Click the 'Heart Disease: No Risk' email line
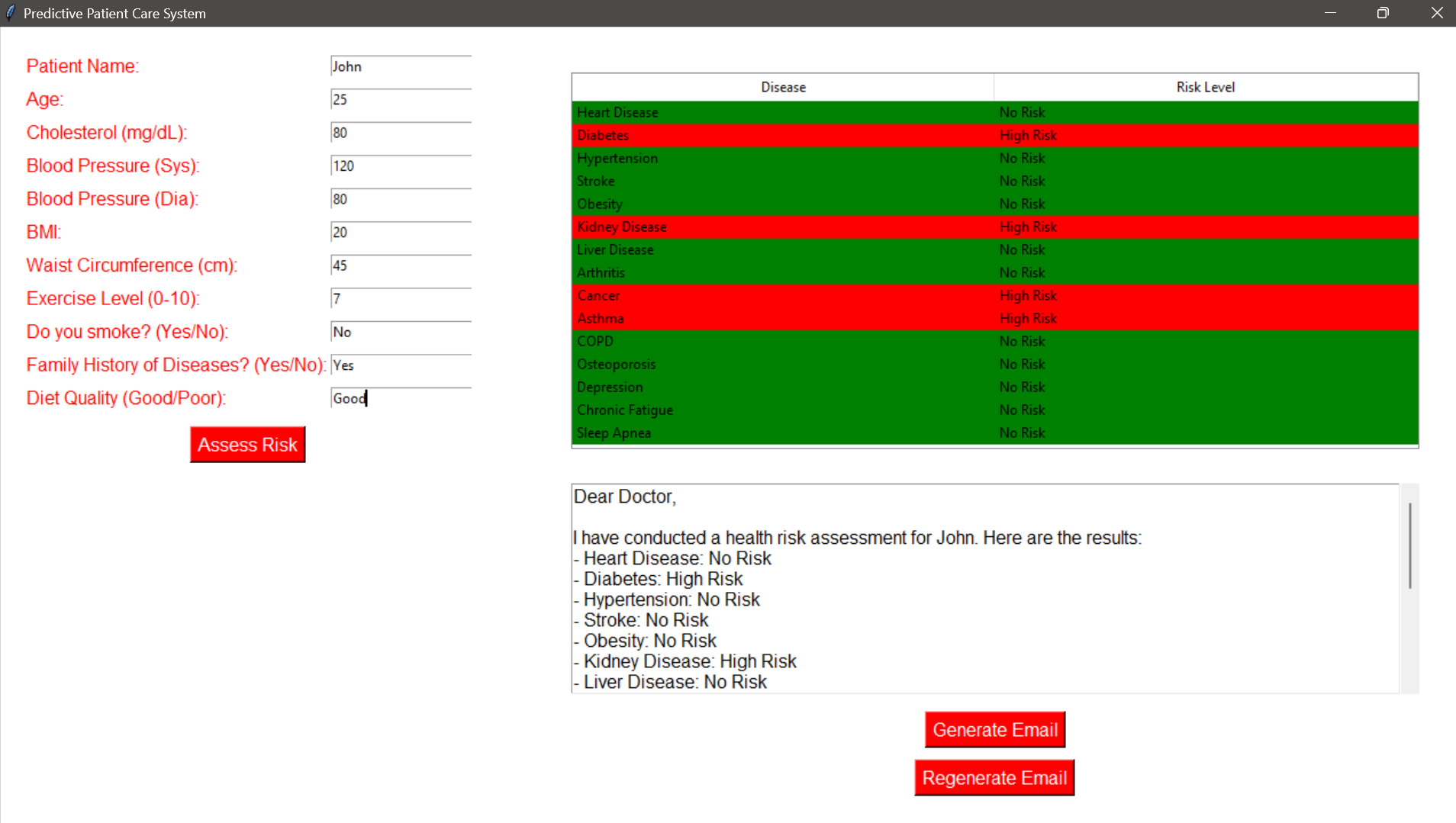Image resolution: width=1456 pixels, height=823 pixels. pyautogui.click(x=672, y=558)
